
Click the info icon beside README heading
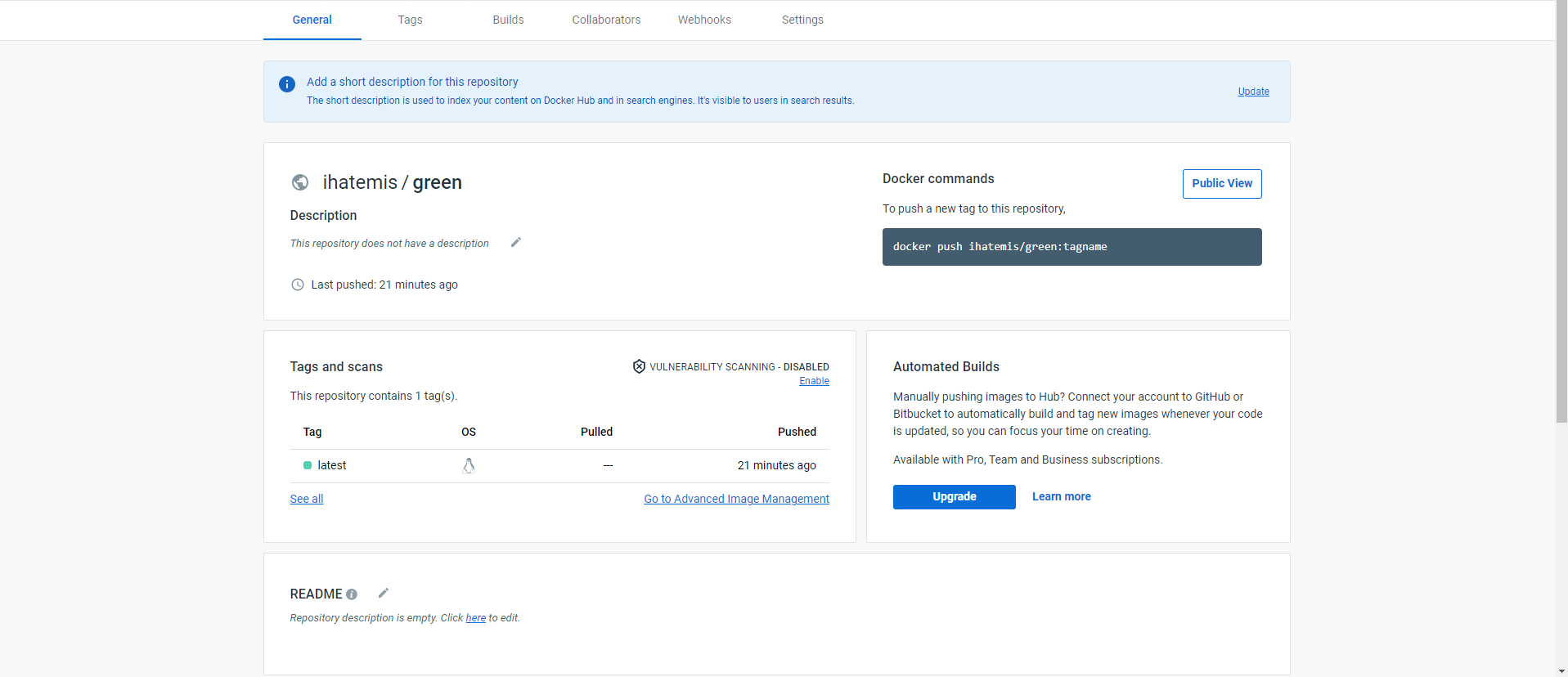pyautogui.click(x=352, y=594)
